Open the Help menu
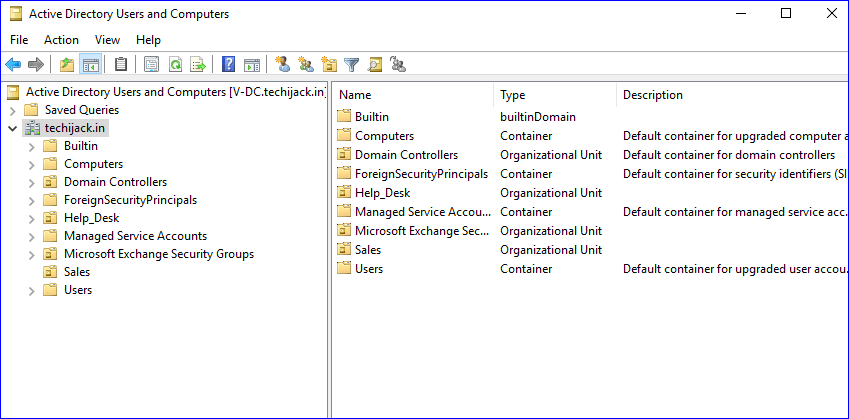The image size is (849, 419). tap(148, 40)
